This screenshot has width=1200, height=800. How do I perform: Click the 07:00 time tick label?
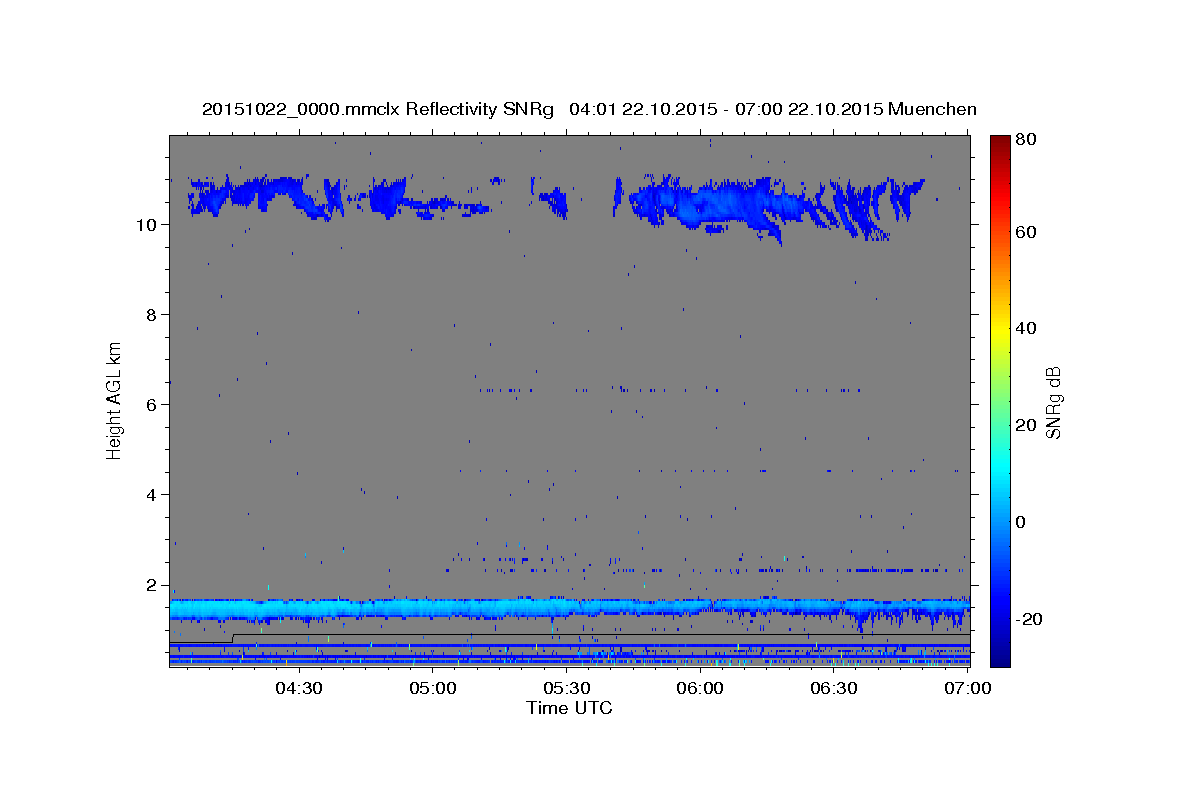coord(968,688)
